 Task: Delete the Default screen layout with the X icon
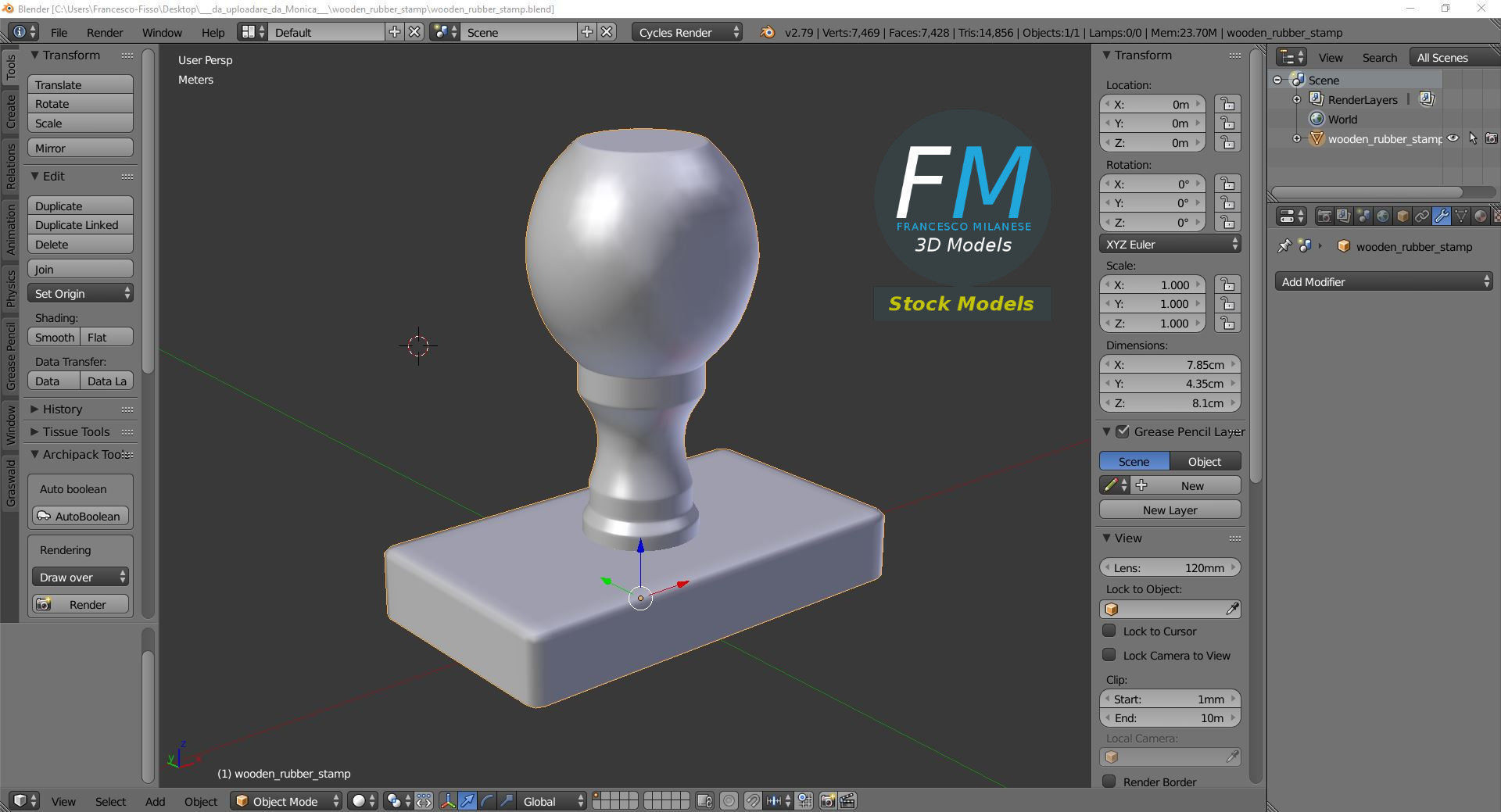[414, 32]
